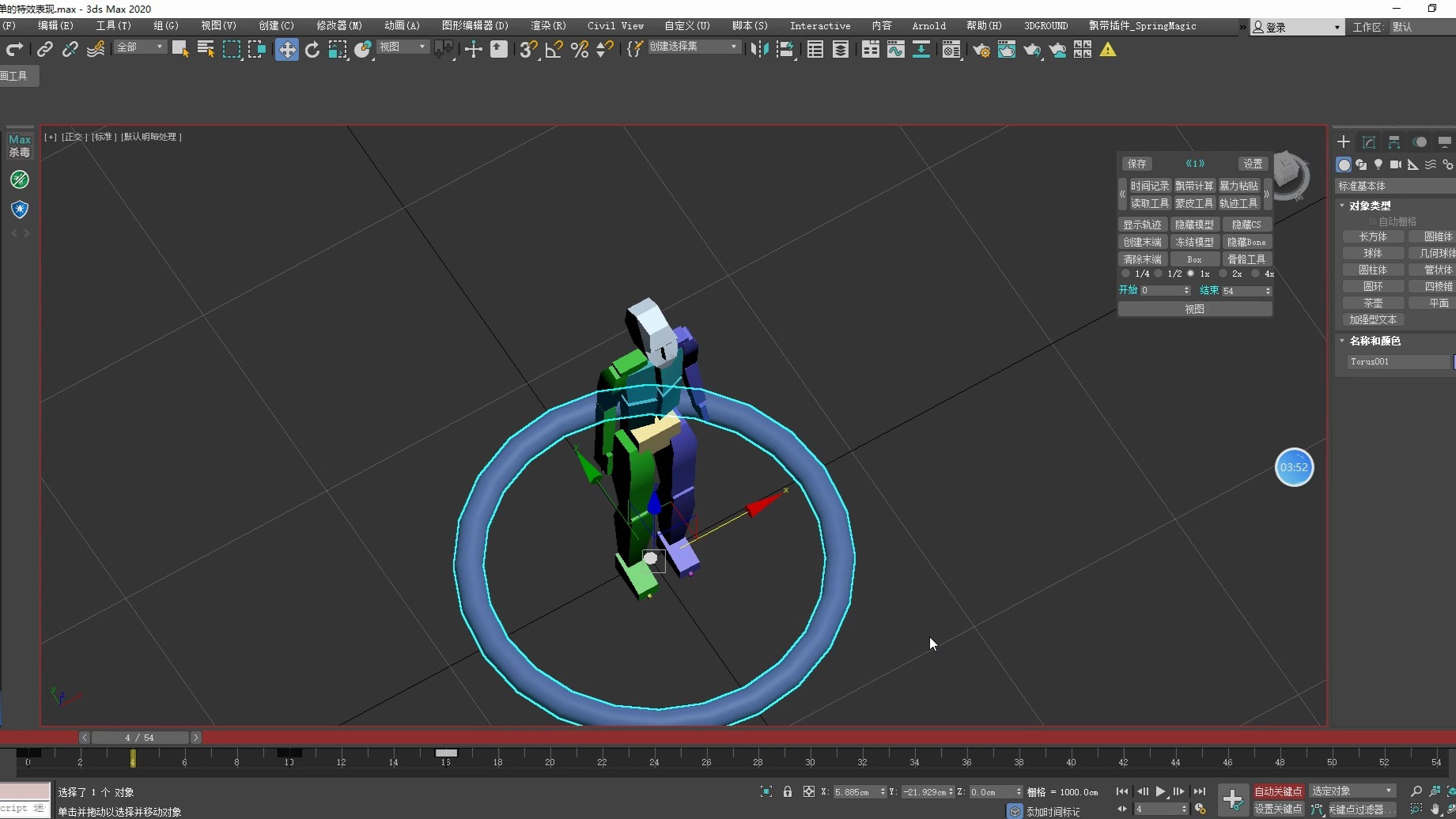The height and width of the screenshot is (819, 1456).
Task: Select the Link objects chain icon
Action: click(x=45, y=50)
